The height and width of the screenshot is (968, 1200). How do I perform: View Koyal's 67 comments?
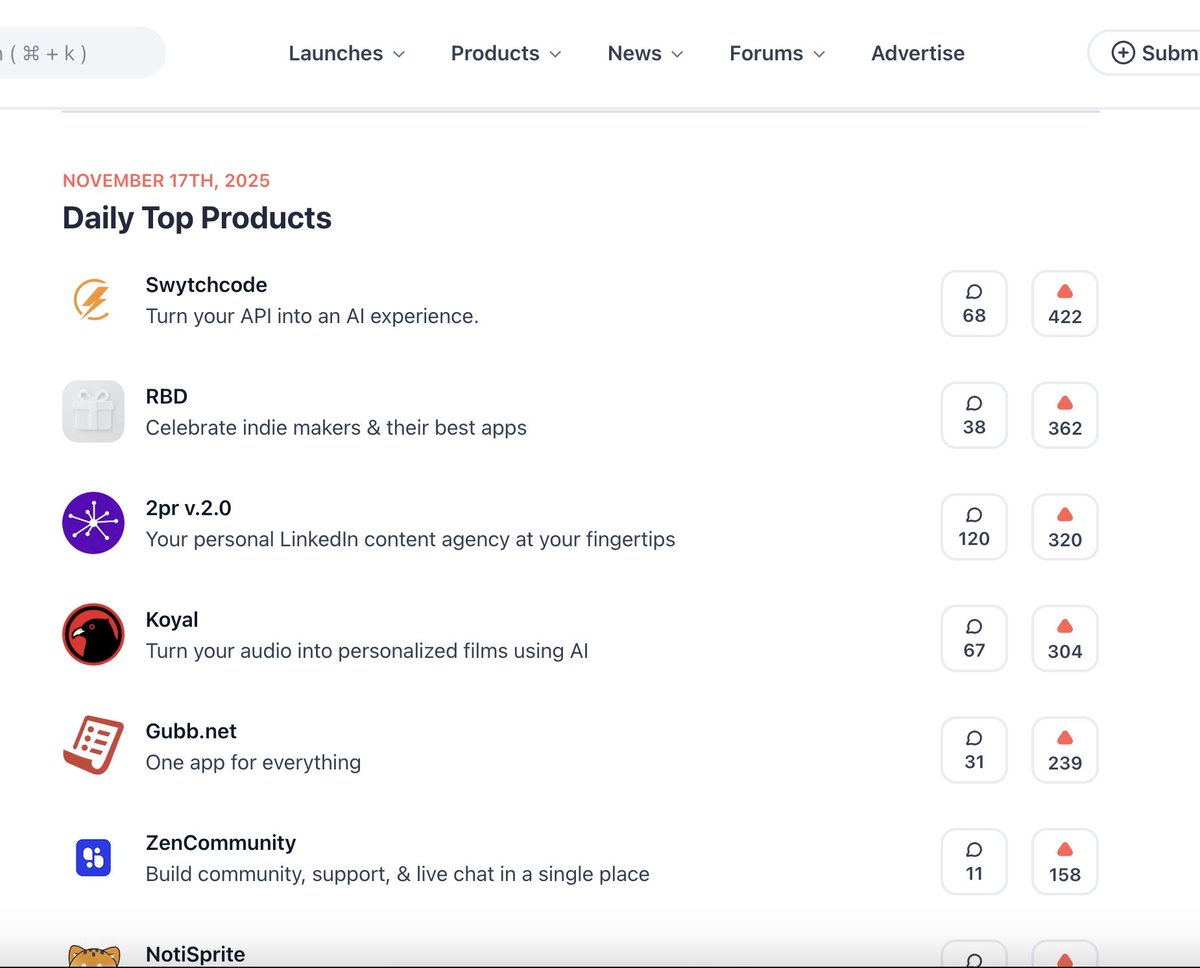[x=974, y=638]
